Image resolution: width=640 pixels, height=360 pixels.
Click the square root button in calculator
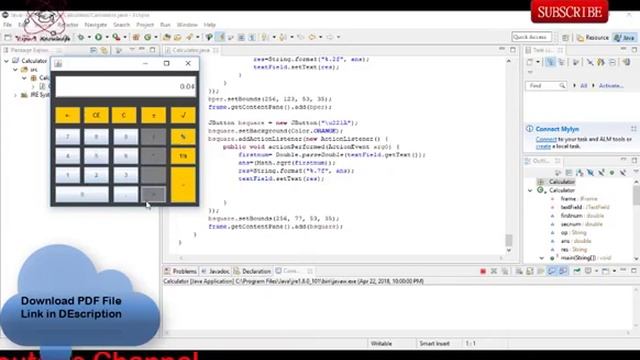[183, 116]
